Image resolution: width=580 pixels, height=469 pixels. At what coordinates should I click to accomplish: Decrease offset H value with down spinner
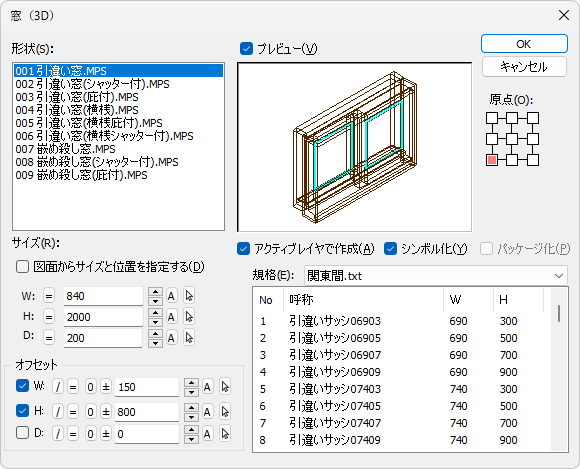pos(191,416)
